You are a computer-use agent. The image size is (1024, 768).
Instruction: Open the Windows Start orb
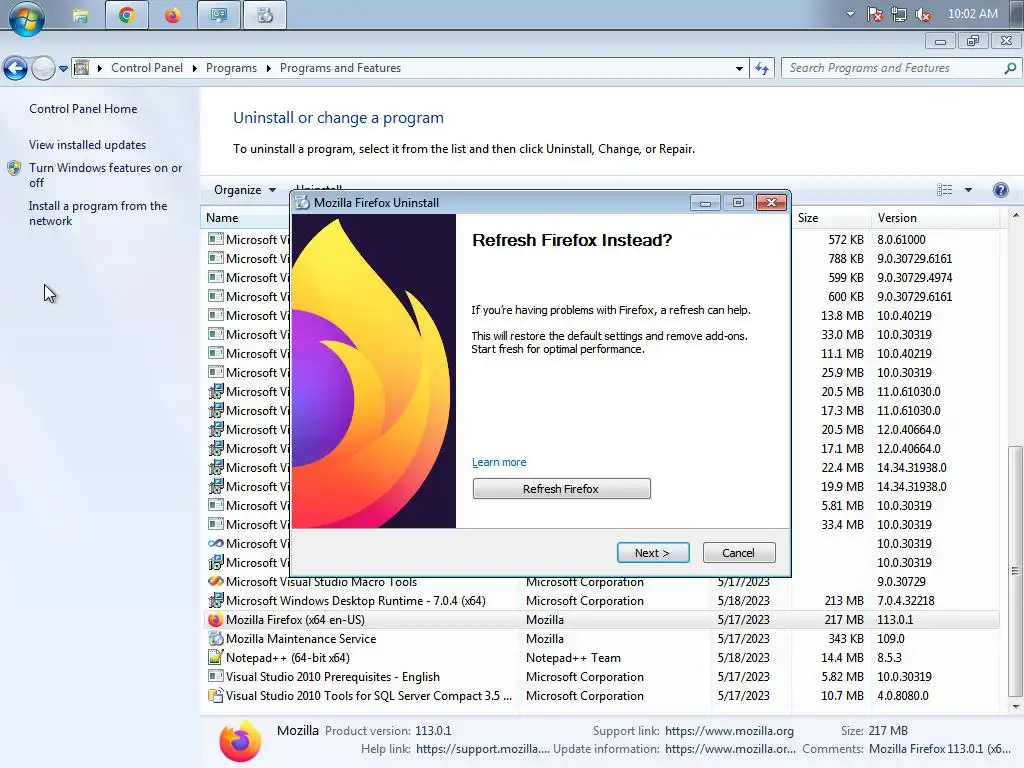point(27,18)
